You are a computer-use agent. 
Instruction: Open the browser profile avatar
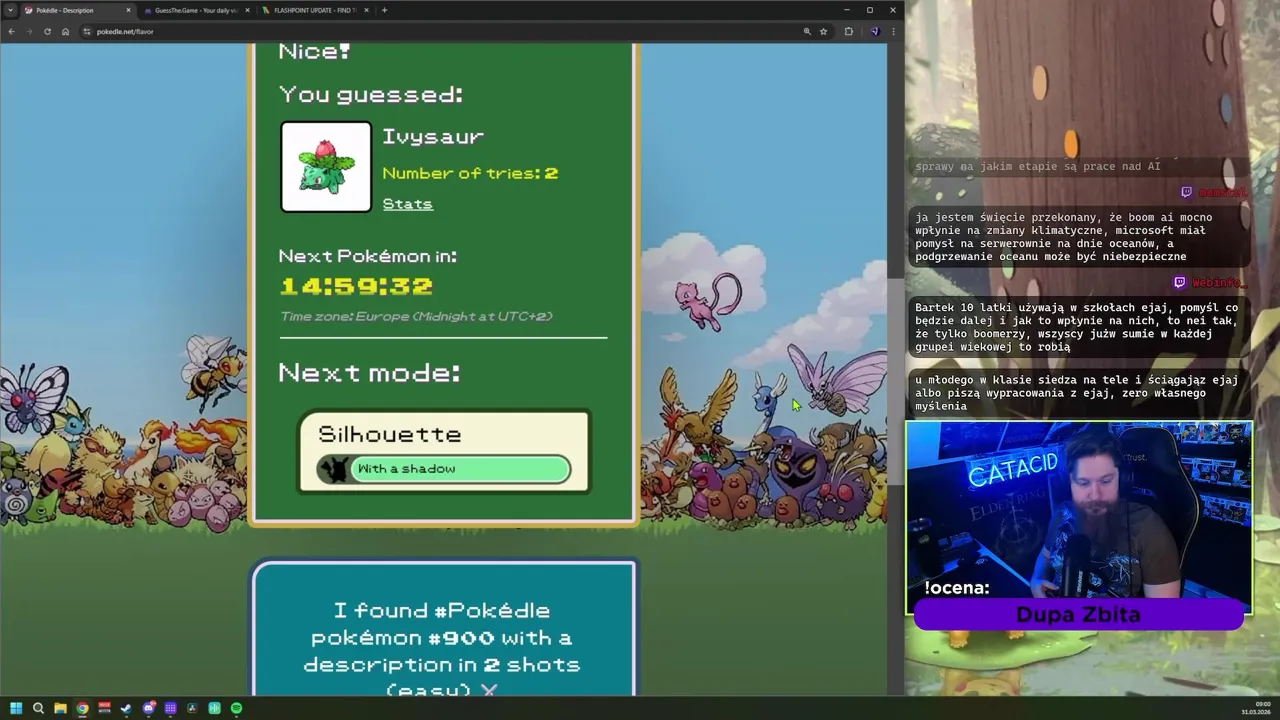[874, 31]
